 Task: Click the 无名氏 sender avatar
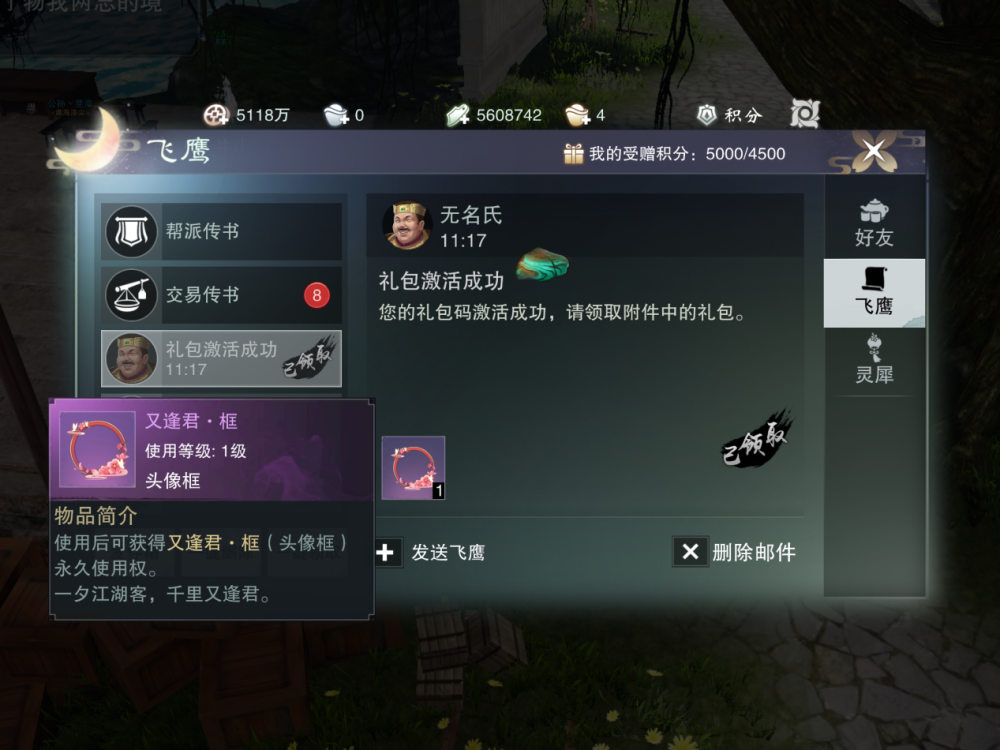pyautogui.click(x=408, y=225)
